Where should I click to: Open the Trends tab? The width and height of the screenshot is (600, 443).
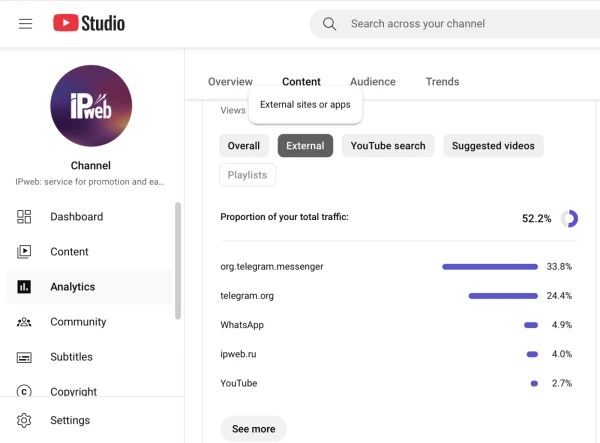coord(442,82)
